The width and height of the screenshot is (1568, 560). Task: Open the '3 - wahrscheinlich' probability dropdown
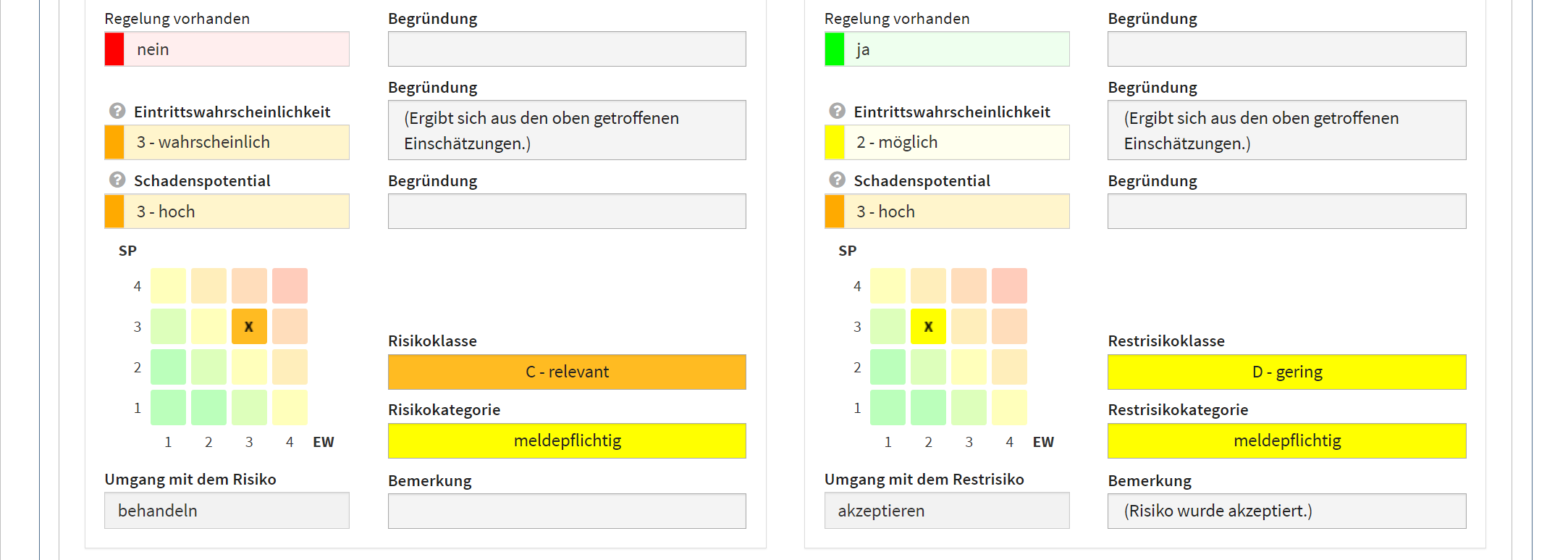[227, 142]
